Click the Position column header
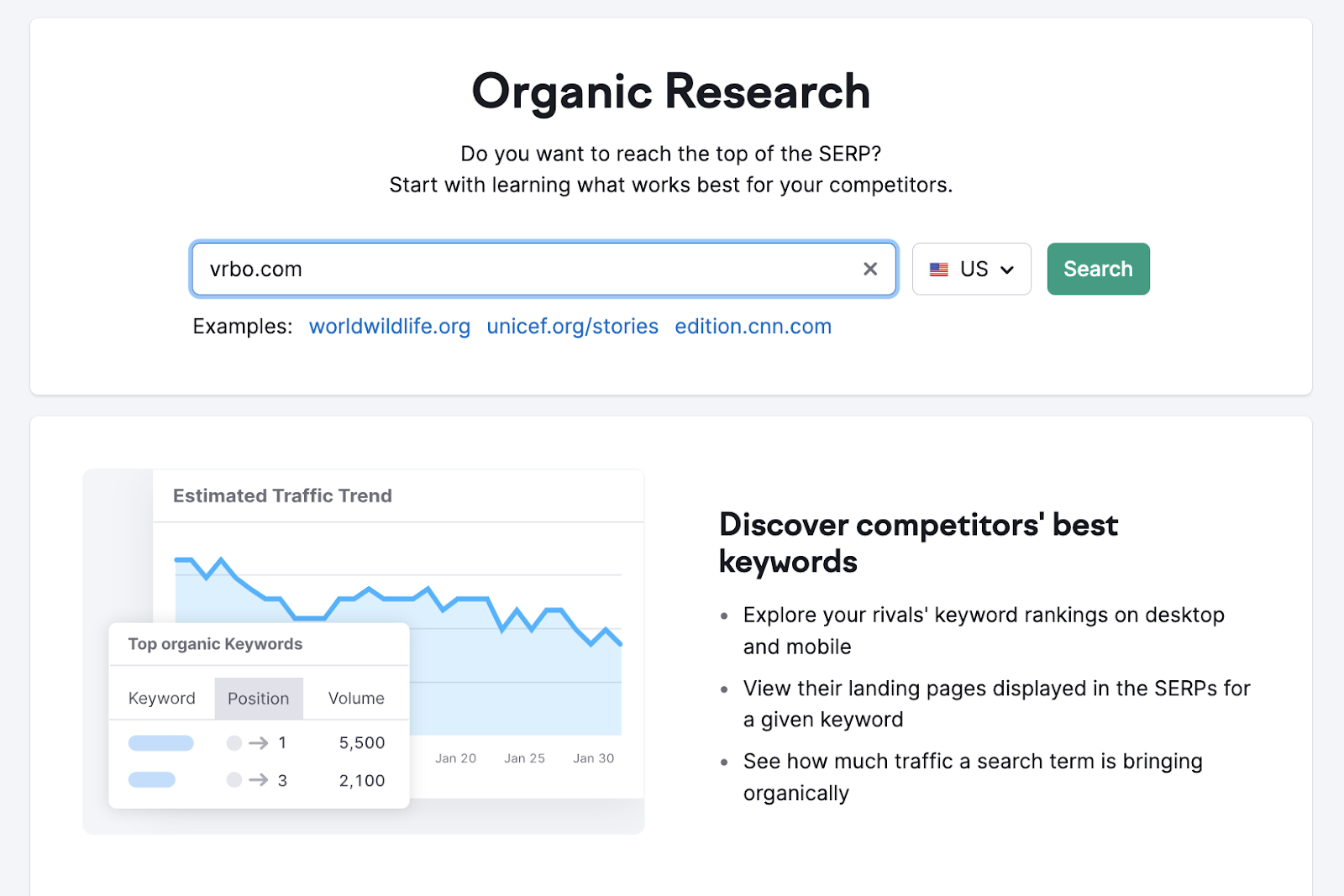 point(258,699)
